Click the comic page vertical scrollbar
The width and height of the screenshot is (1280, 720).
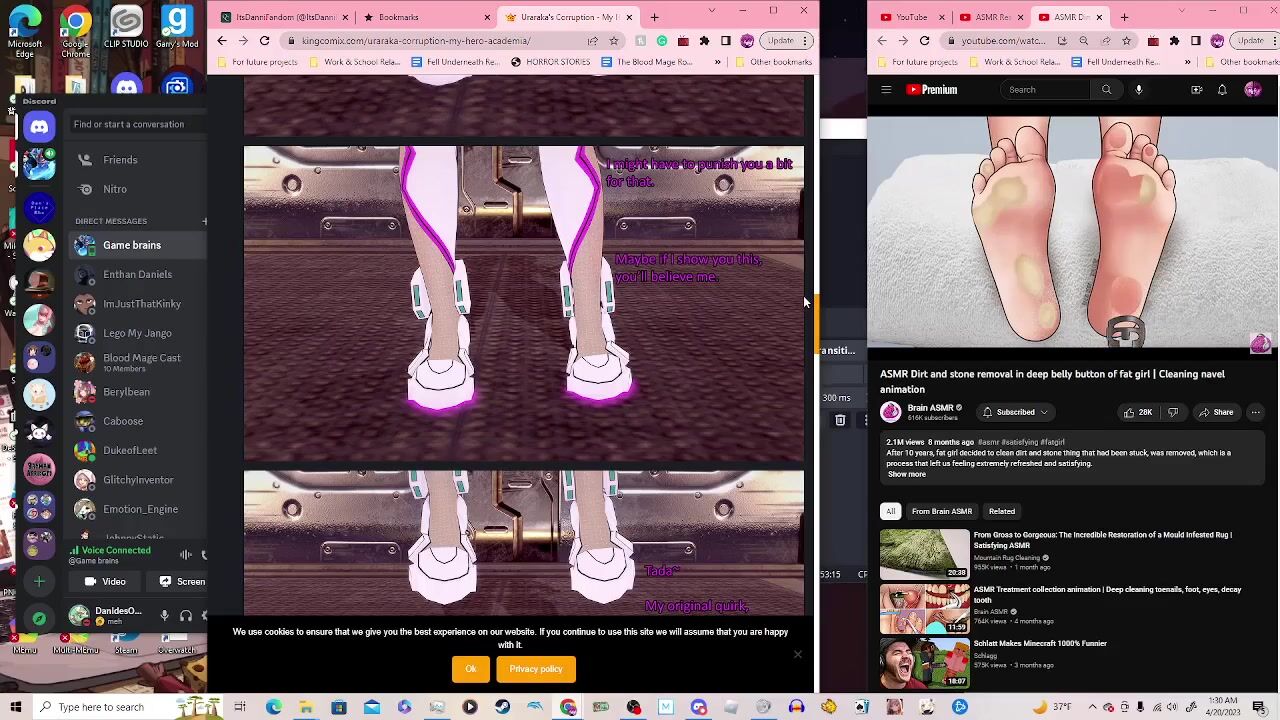814,320
